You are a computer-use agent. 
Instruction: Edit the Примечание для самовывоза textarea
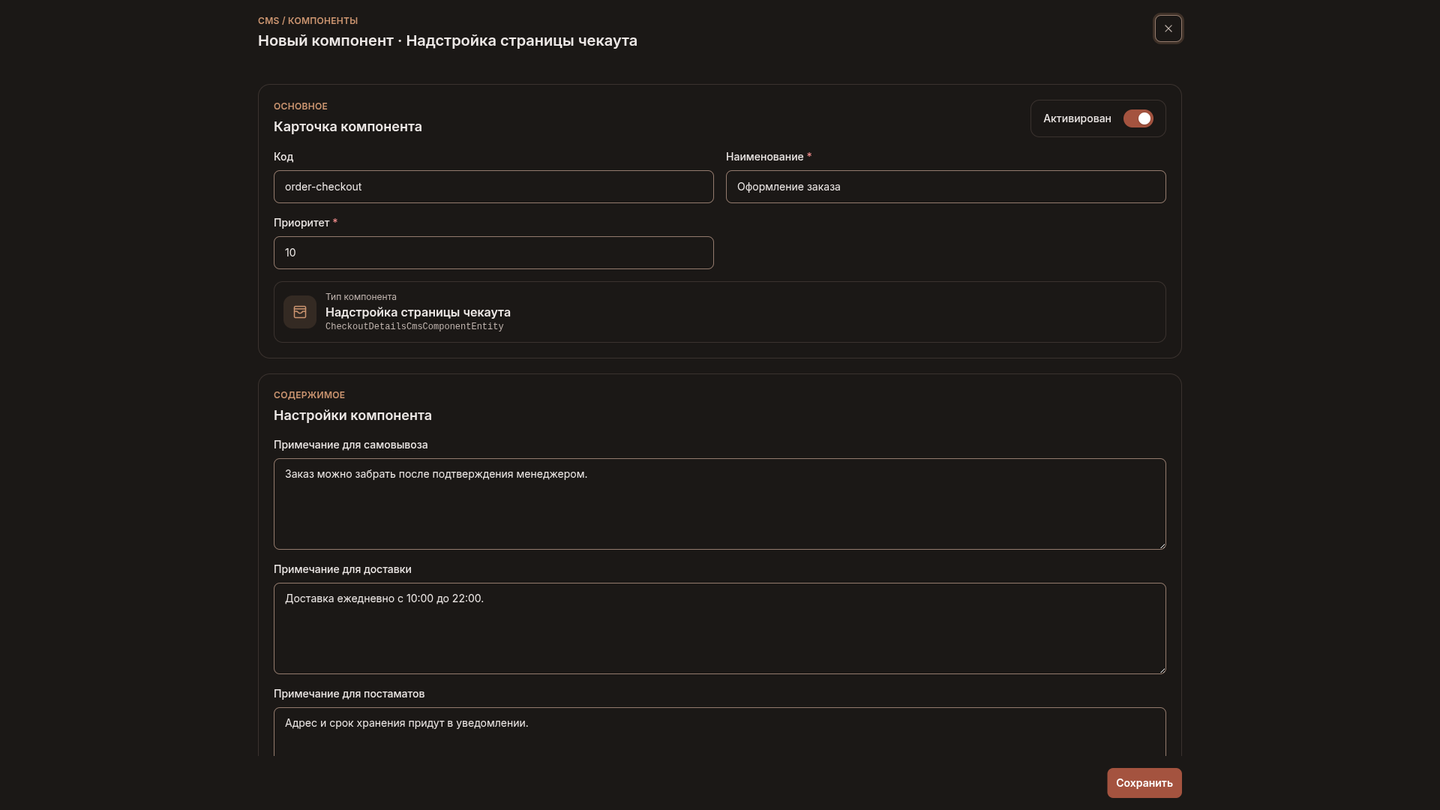click(x=720, y=504)
